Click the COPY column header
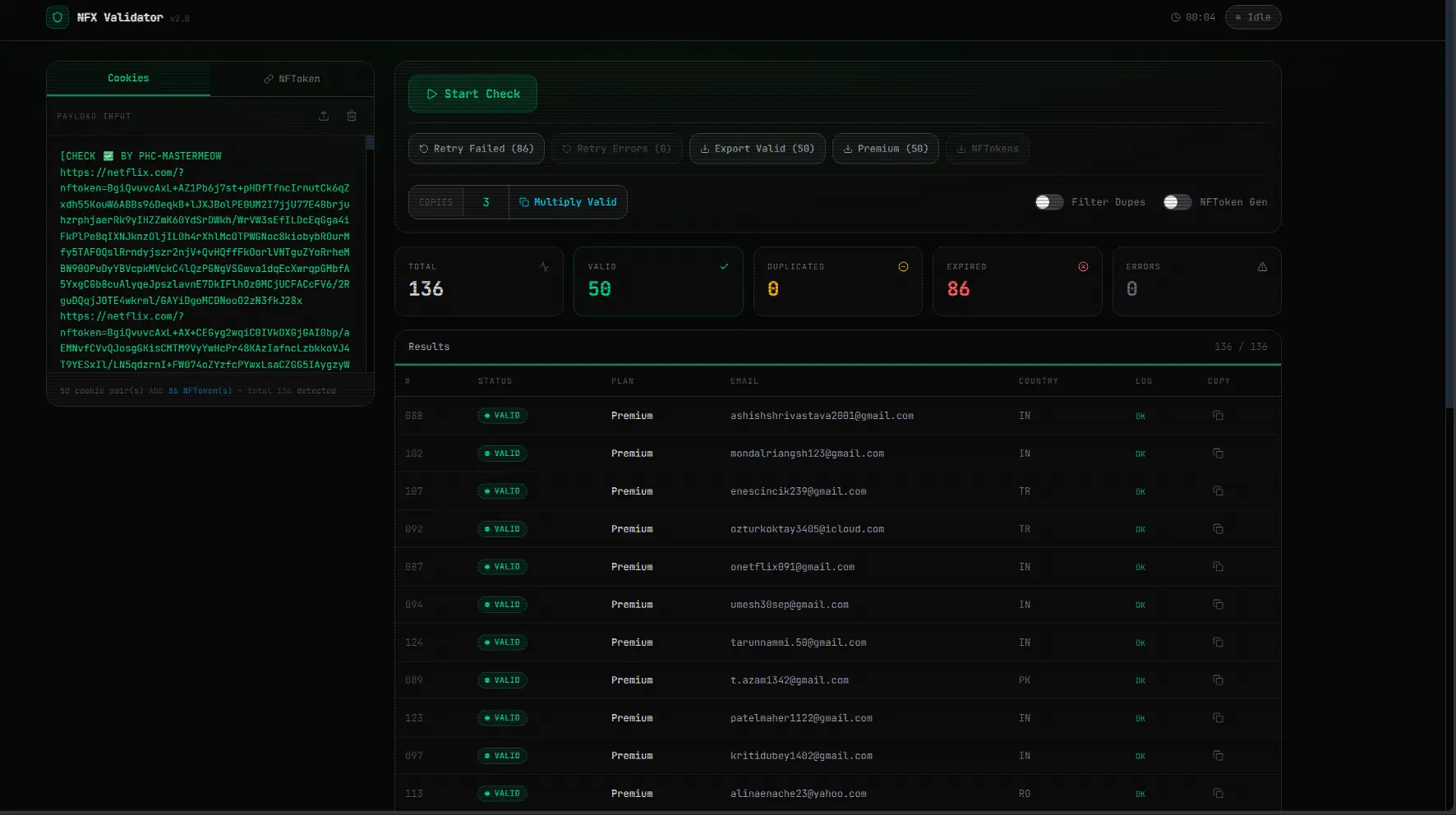1456x815 pixels. (x=1219, y=381)
